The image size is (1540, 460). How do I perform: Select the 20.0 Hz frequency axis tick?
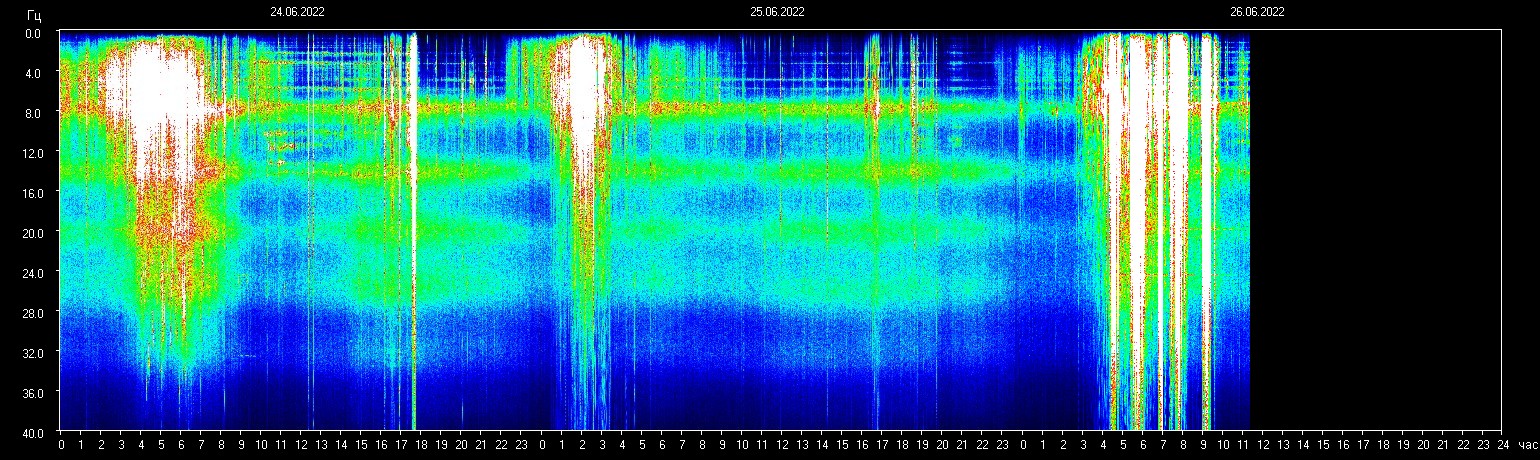(x=33, y=233)
